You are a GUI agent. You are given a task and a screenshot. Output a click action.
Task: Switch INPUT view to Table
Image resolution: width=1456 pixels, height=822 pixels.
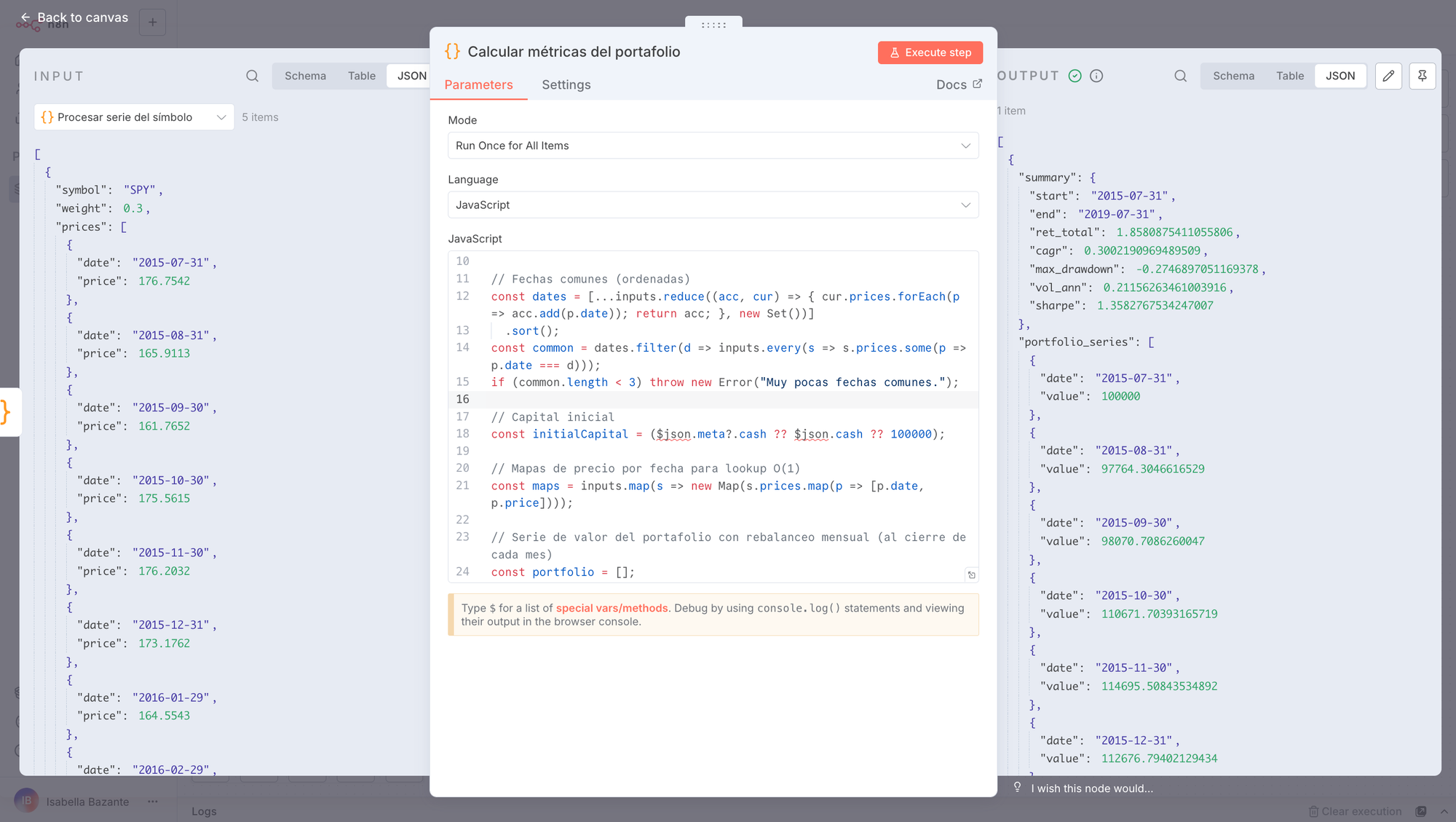click(x=361, y=76)
